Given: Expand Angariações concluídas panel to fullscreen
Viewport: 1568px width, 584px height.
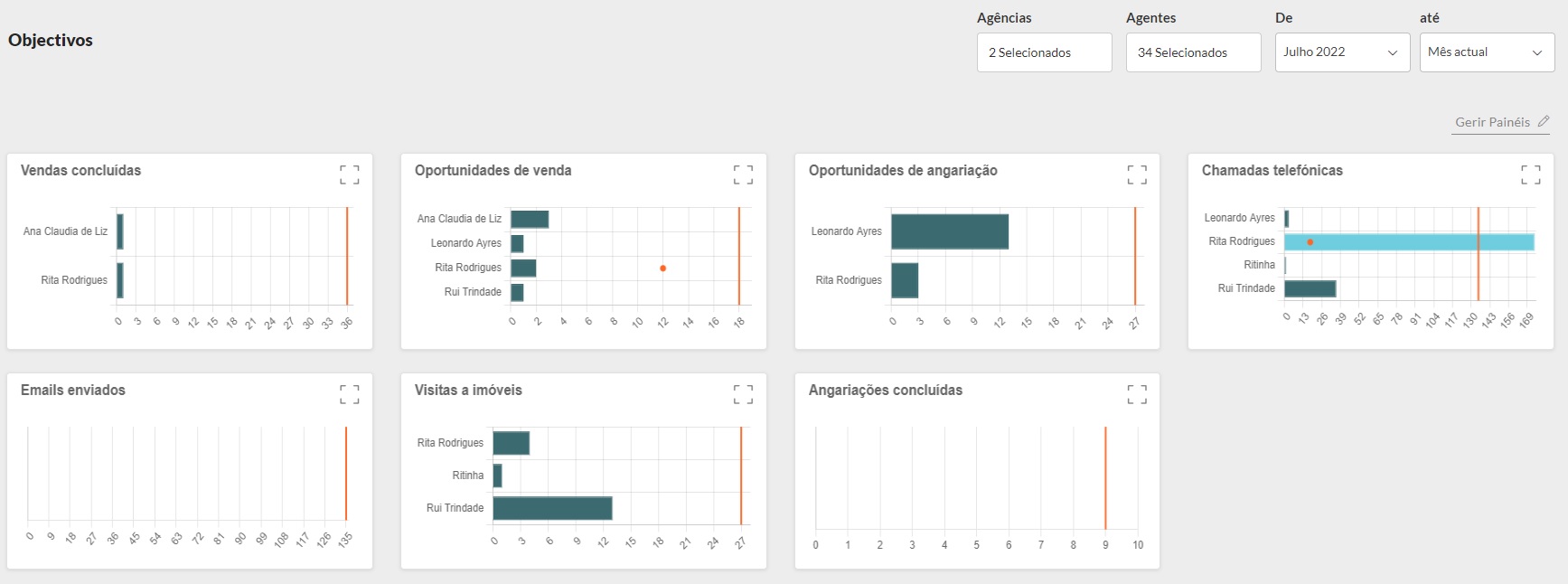Looking at the screenshot, I should click(x=1137, y=394).
